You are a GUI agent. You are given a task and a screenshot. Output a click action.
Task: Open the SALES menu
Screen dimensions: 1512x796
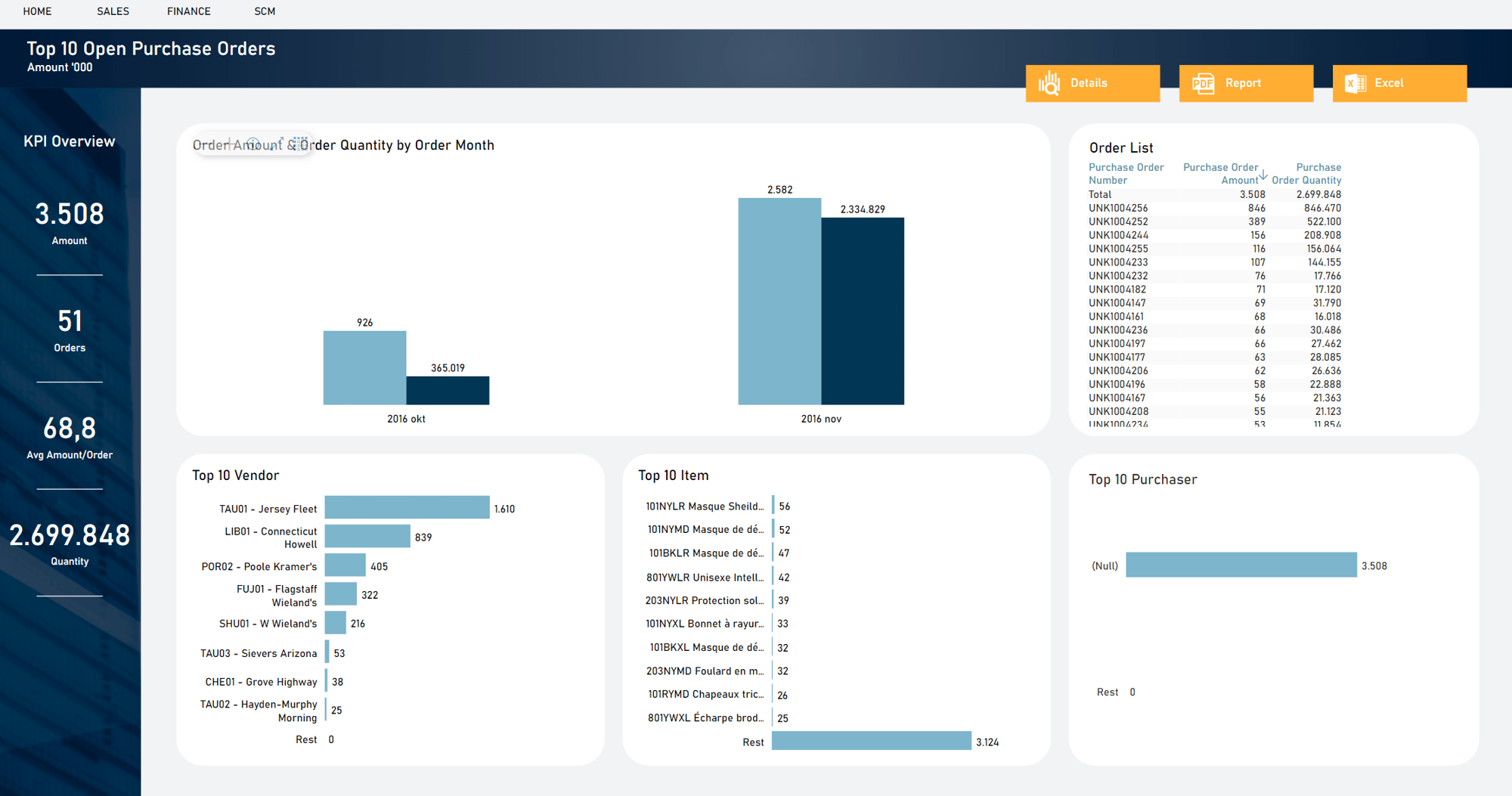pyautogui.click(x=113, y=11)
